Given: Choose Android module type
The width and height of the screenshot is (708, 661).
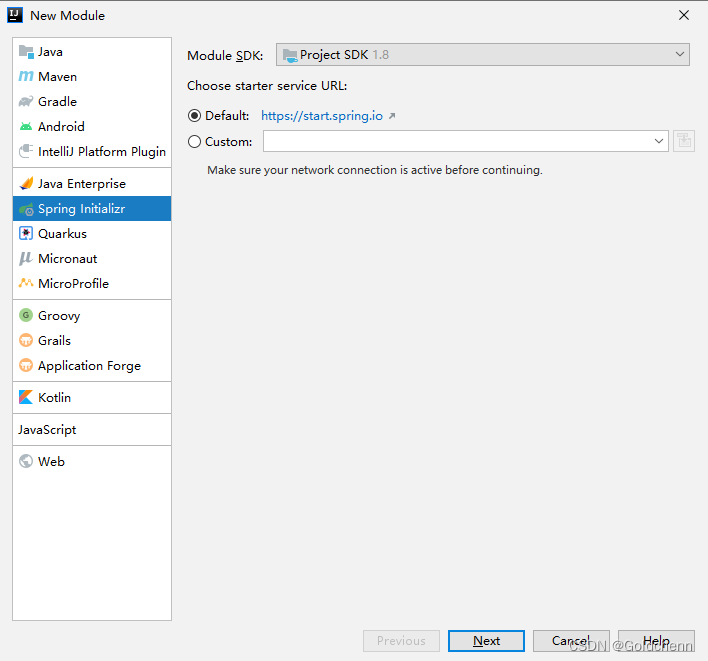Looking at the screenshot, I should (x=92, y=126).
